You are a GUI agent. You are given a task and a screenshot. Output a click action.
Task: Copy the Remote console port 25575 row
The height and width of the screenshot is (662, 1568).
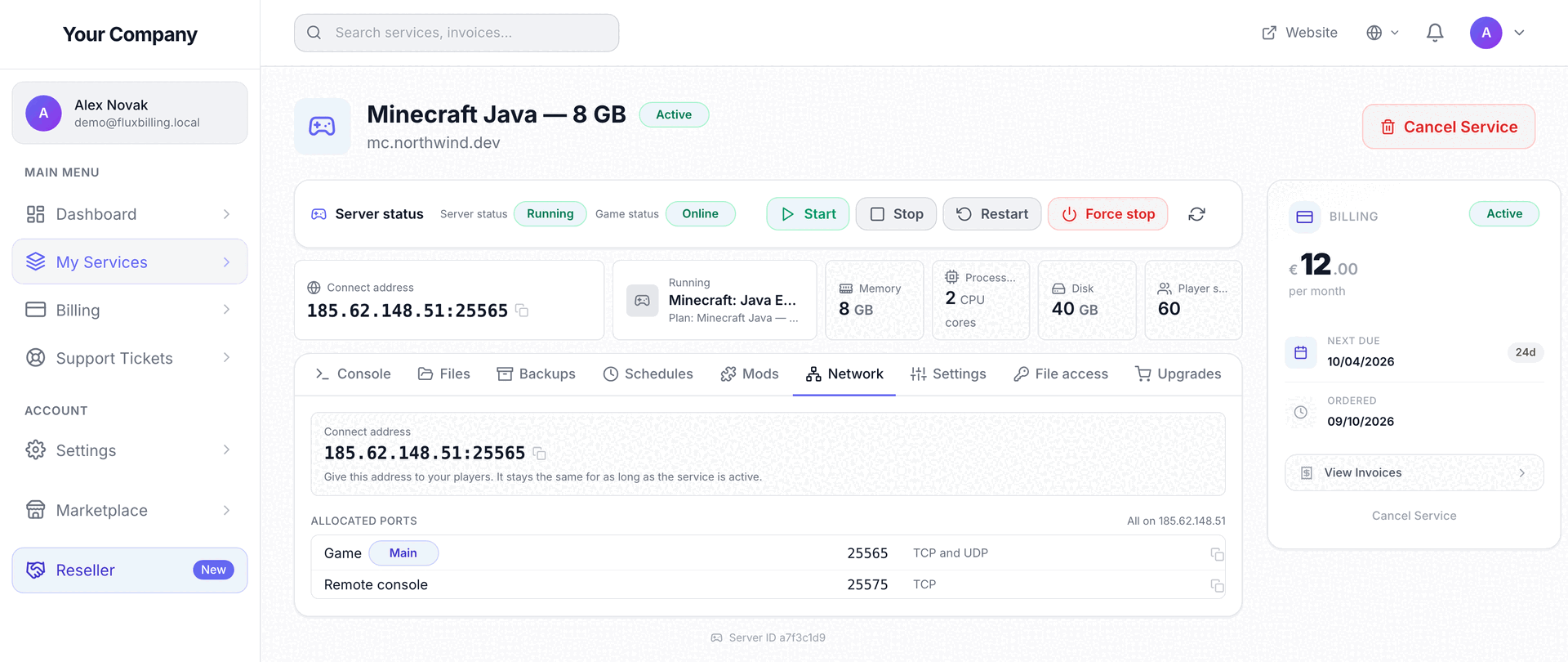pos(1217,585)
